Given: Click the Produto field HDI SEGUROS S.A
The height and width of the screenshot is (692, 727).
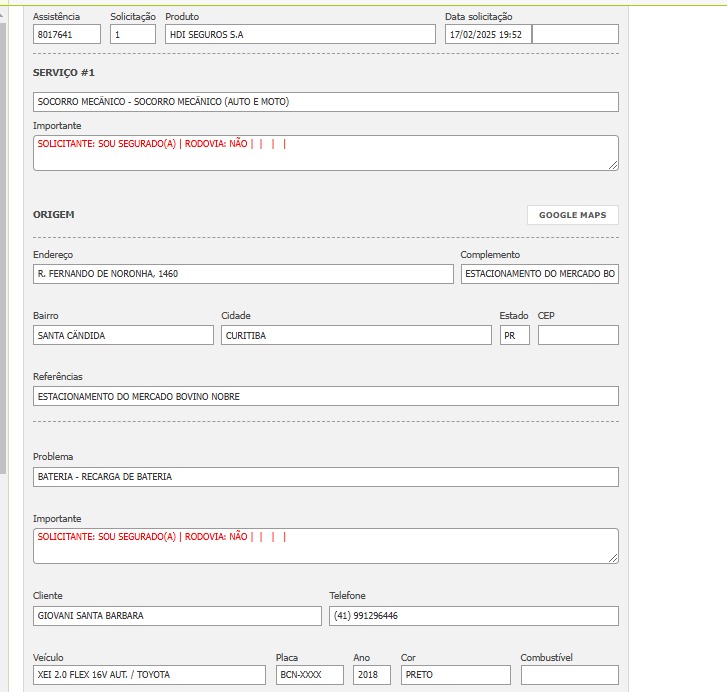Looking at the screenshot, I should pyautogui.click(x=300, y=34).
